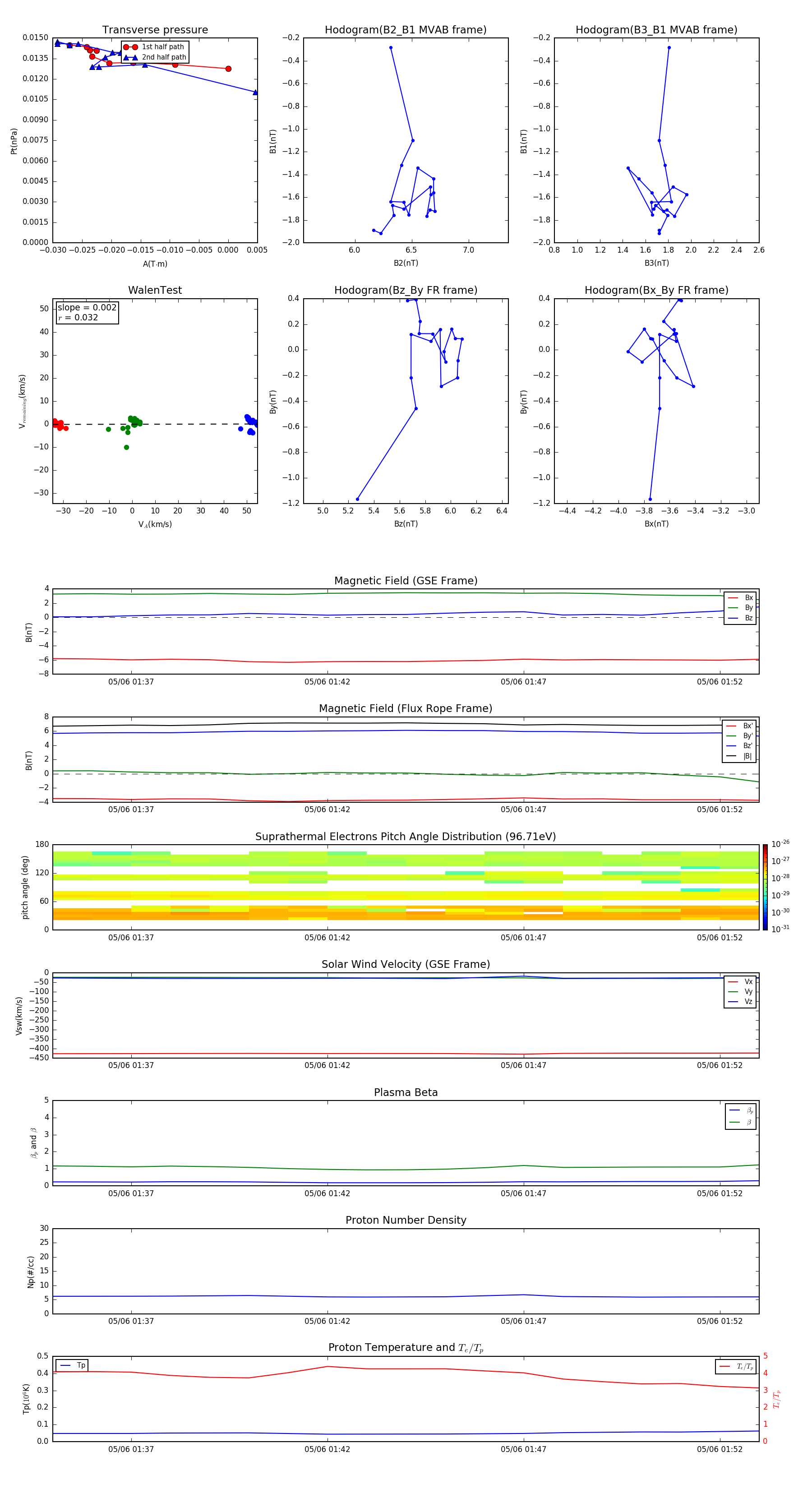This screenshot has width=812, height=1489.
Task: Click the 'slope = 0.002' annotation
Action: pyautogui.click(x=87, y=308)
